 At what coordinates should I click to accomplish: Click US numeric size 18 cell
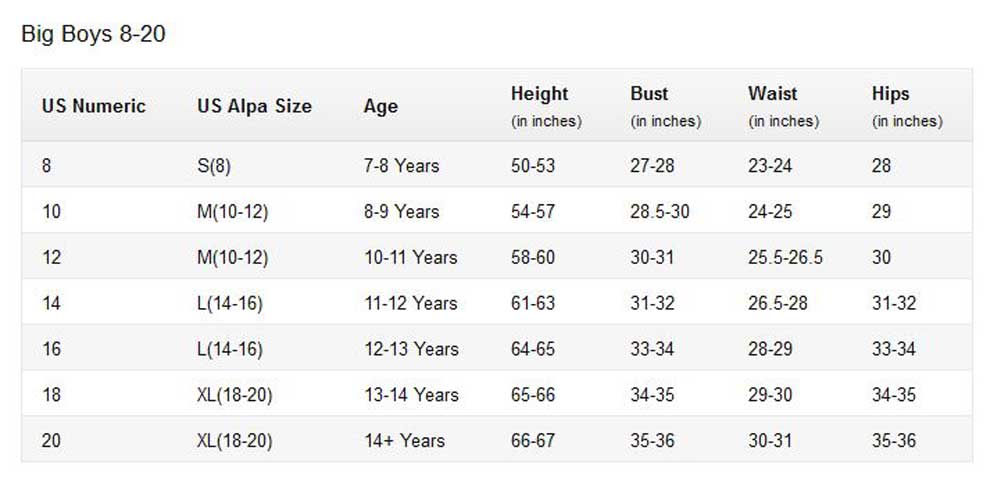pyautogui.click(x=51, y=395)
